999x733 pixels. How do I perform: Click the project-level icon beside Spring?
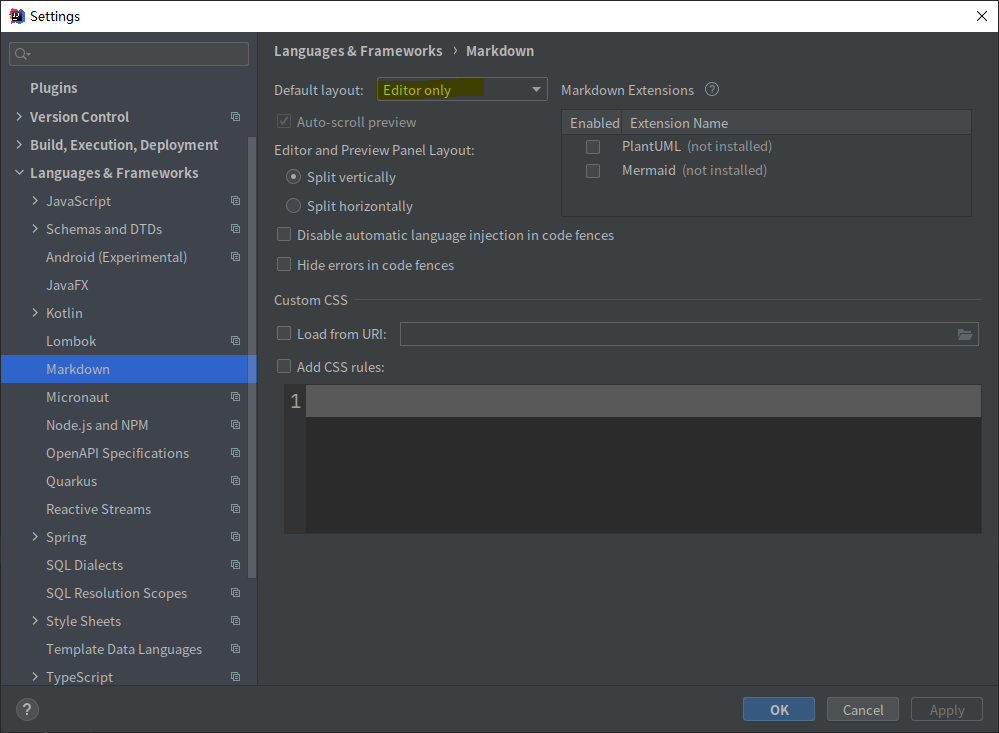pos(235,537)
